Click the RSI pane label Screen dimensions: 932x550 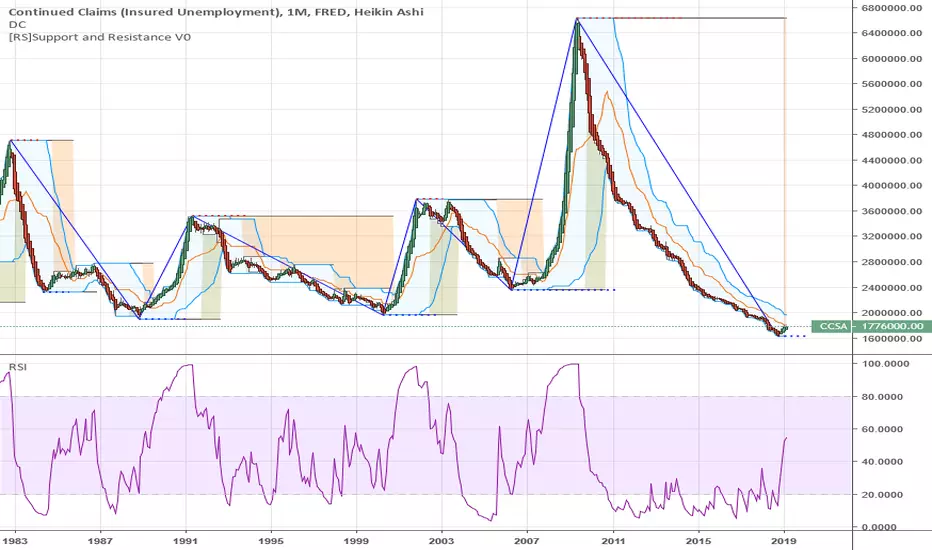[x=18, y=367]
